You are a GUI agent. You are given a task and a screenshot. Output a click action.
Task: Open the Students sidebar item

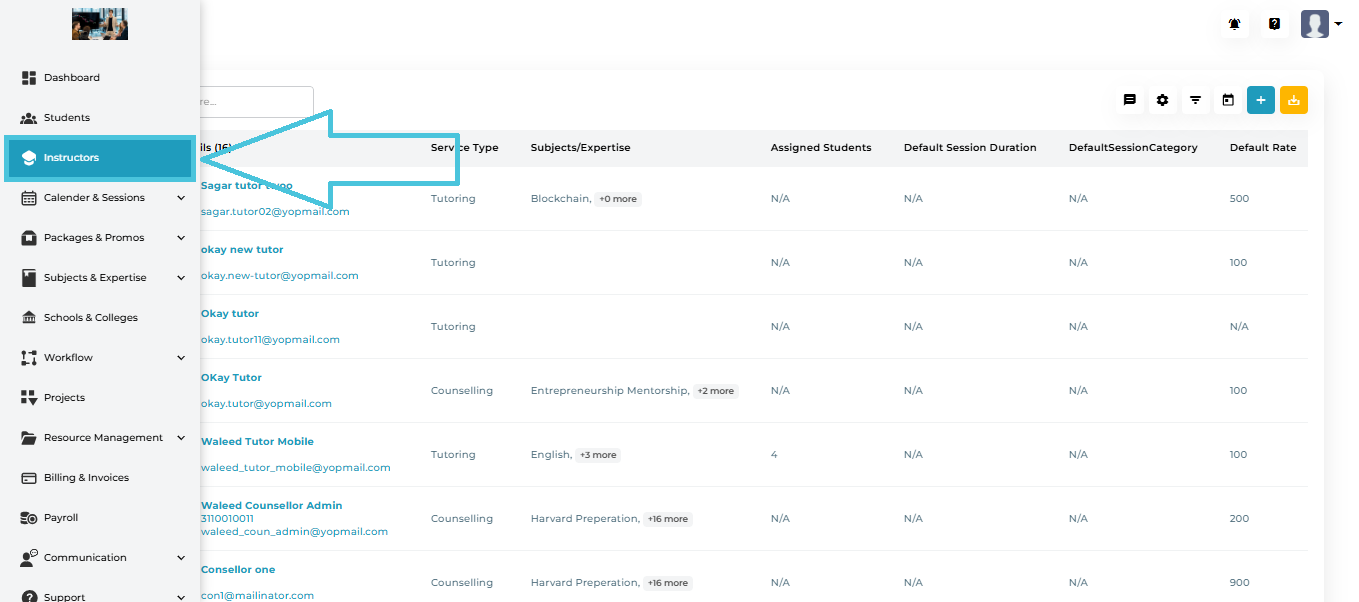tap(66, 118)
